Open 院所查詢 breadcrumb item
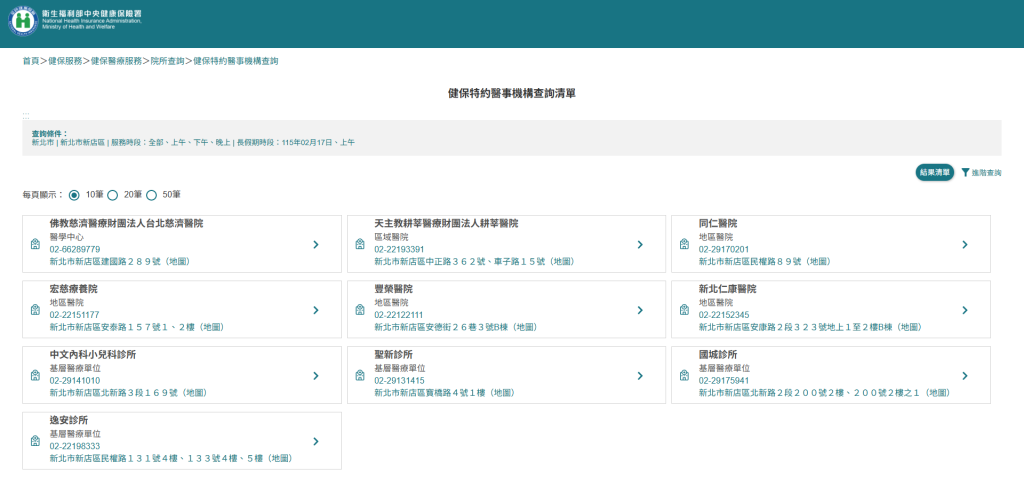 pyautogui.click(x=167, y=61)
